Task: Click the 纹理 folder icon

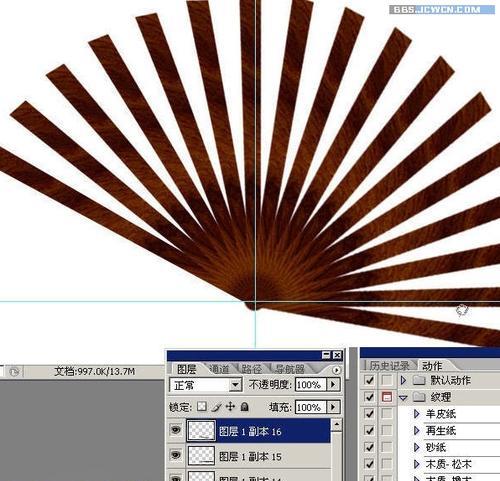Action: (419, 397)
